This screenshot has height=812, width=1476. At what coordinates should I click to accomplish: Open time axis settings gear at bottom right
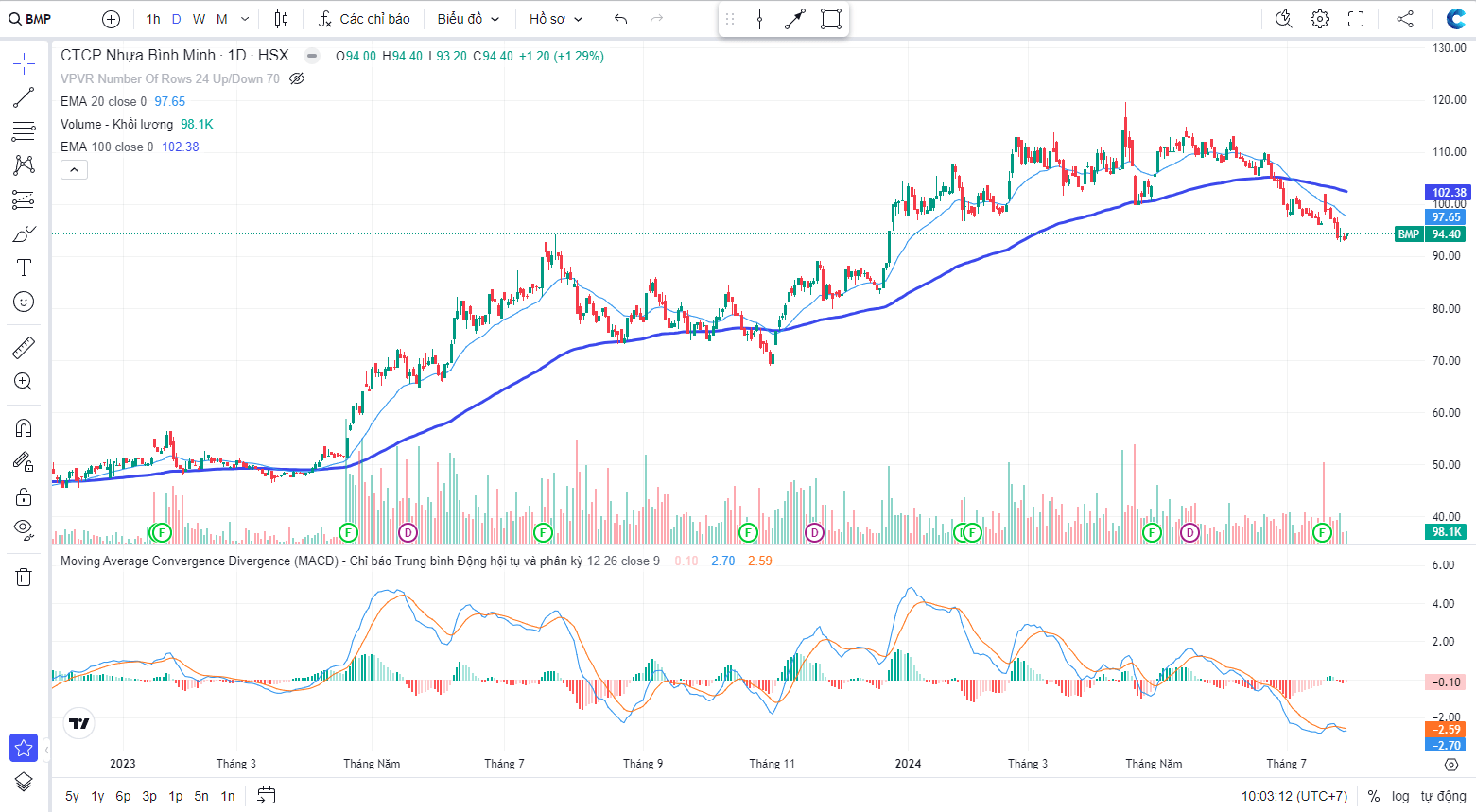1452,764
